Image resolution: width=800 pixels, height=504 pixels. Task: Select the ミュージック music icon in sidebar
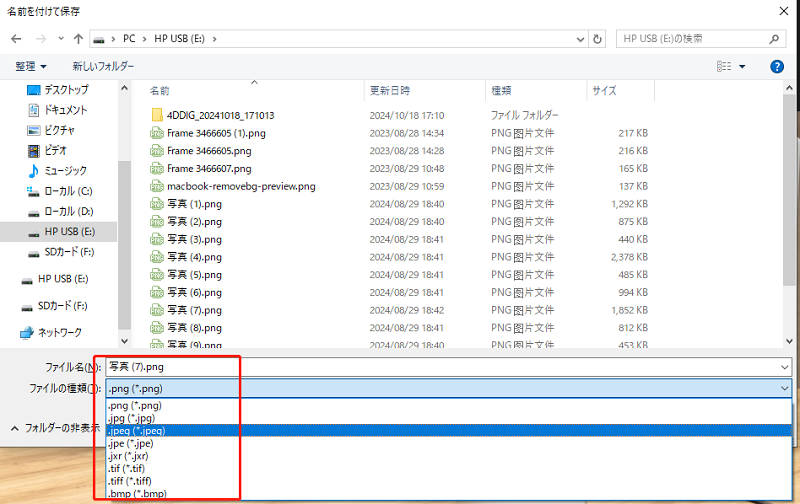tap(33, 171)
